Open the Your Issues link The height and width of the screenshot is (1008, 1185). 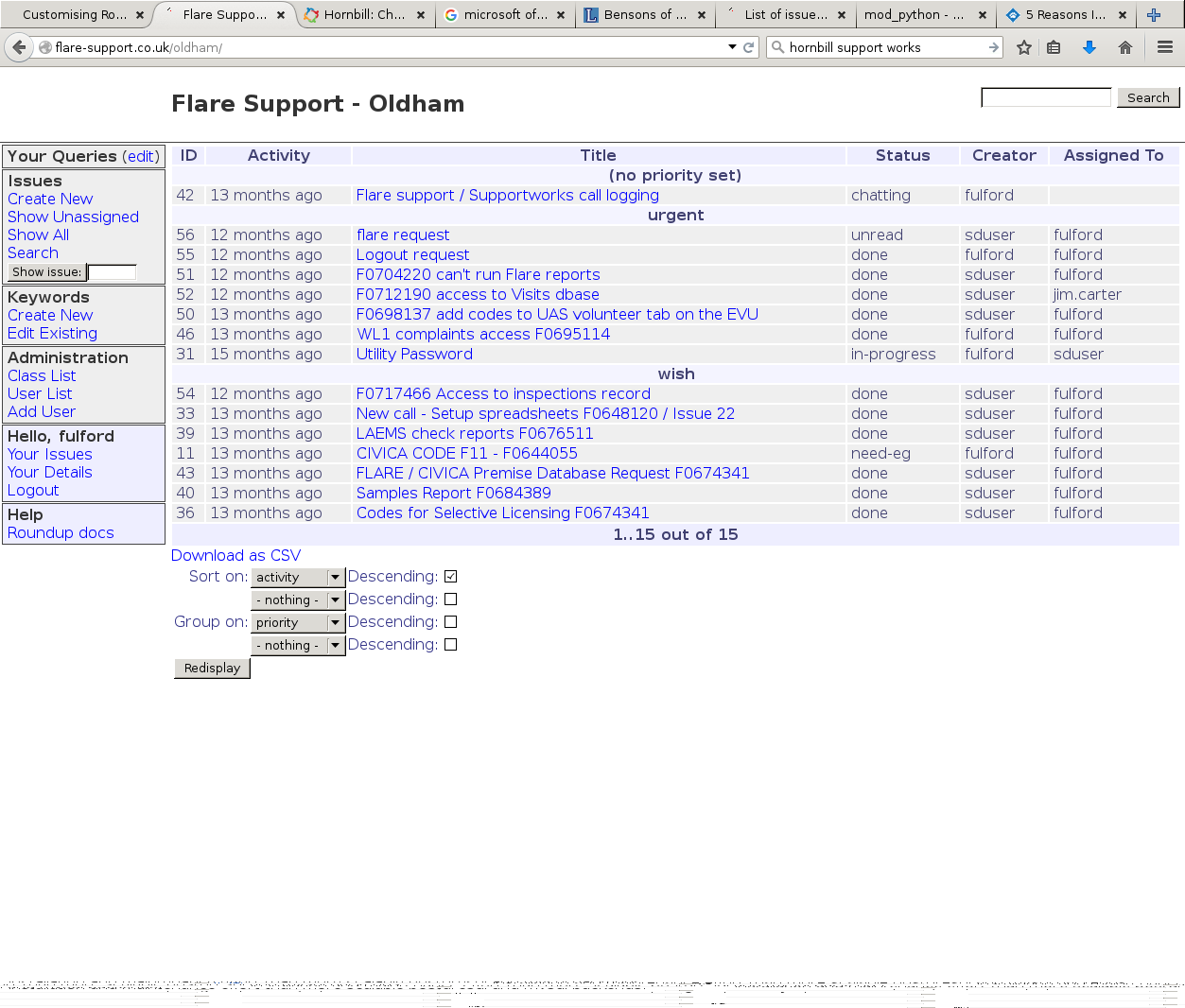tap(50, 454)
